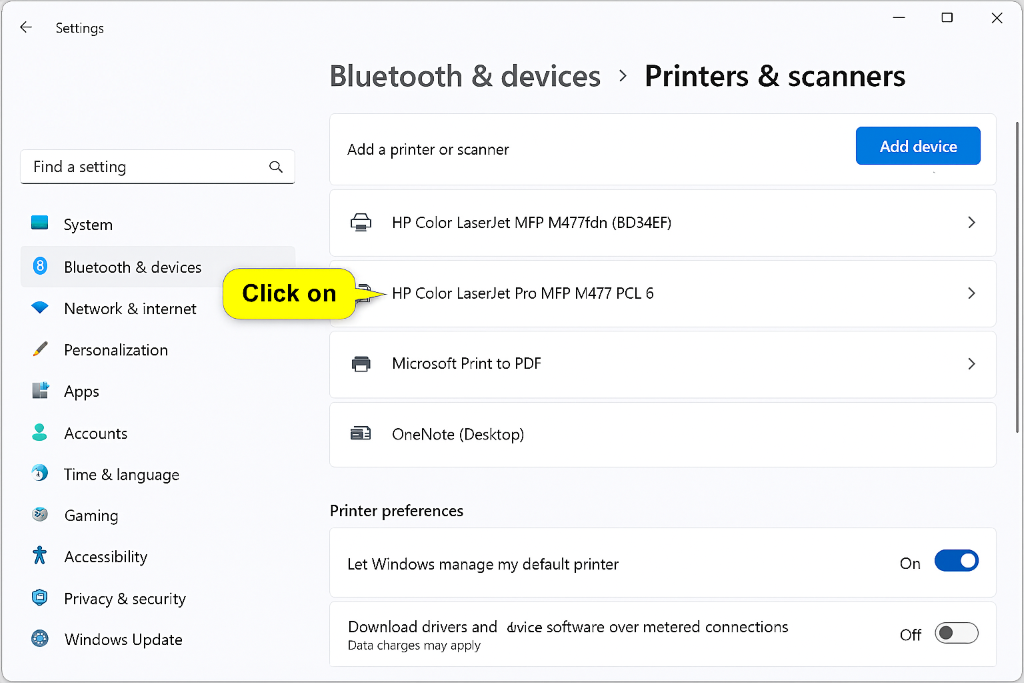Click the Network & internet wifi icon
The width and height of the screenshot is (1024, 683).
(40, 308)
